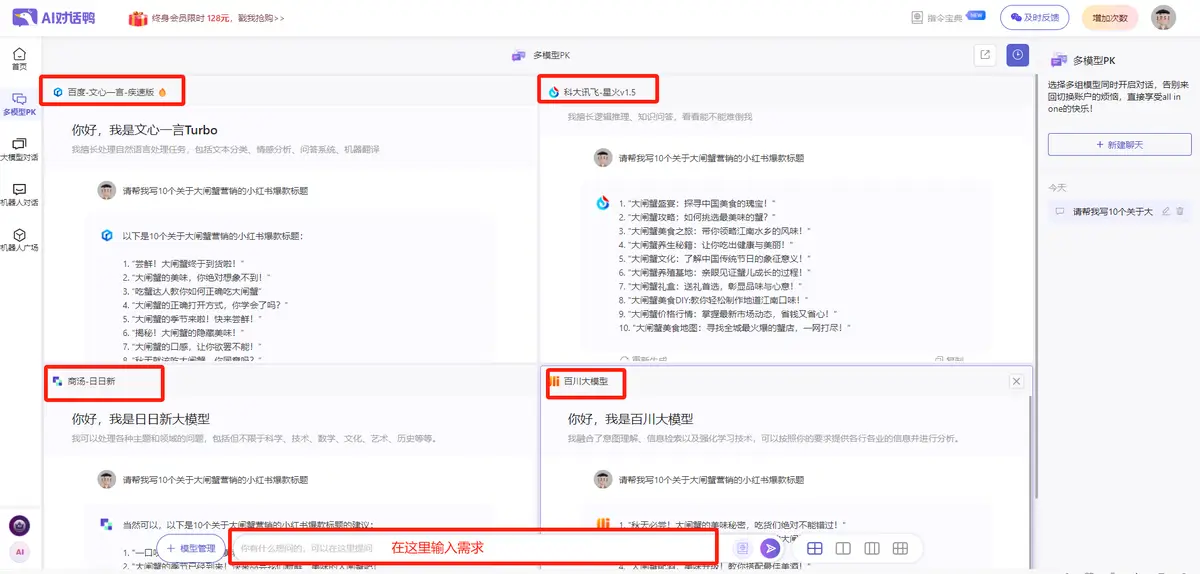The image size is (1200, 574).
Task: Switch to six-panel grid layout
Action: pyautogui.click(x=900, y=548)
